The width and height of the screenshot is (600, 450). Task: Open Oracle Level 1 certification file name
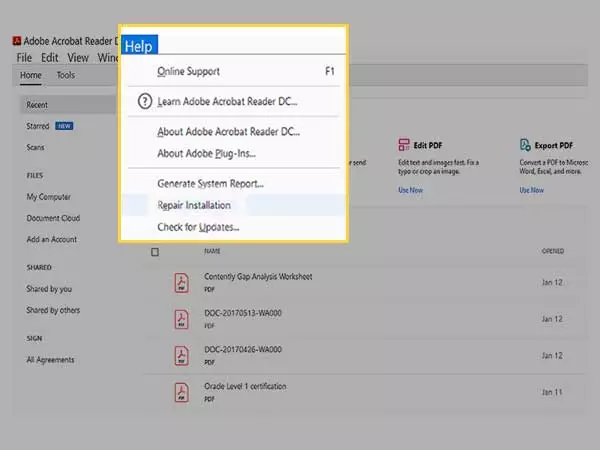point(245,386)
